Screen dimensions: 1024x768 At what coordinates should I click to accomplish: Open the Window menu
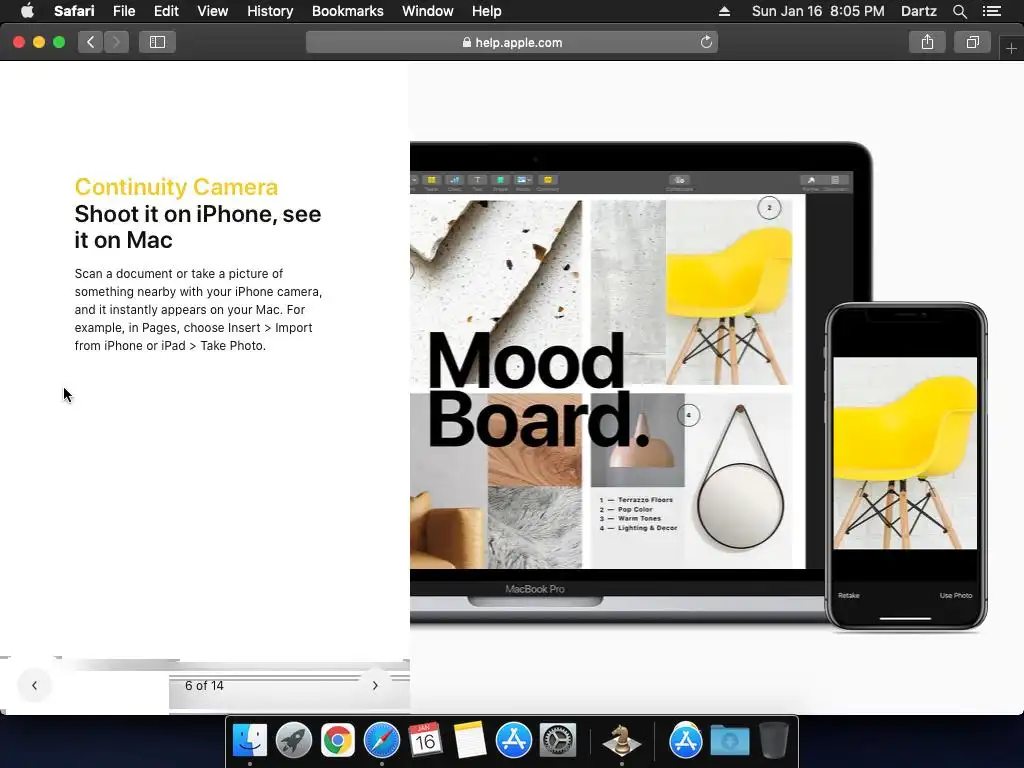click(x=427, y=11)
